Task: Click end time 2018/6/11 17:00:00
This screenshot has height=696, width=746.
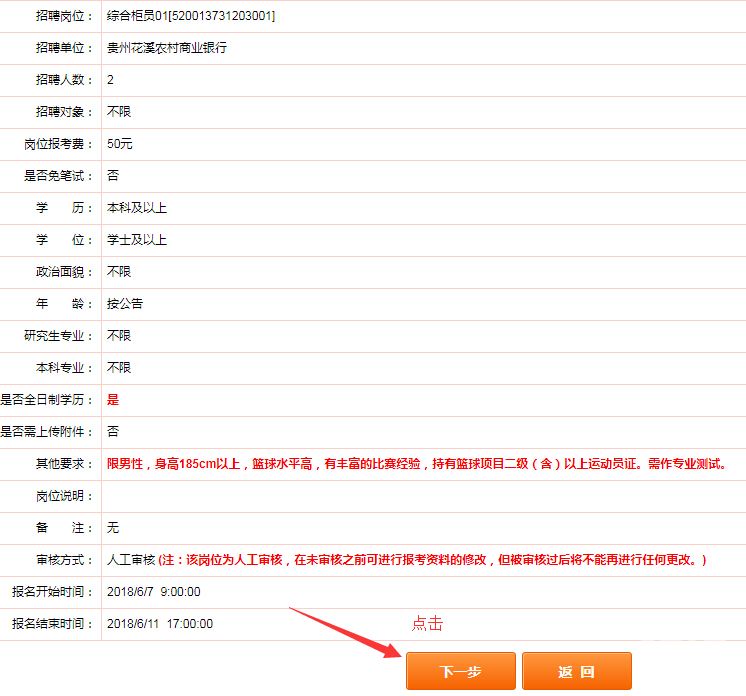Action: [160, 623]
